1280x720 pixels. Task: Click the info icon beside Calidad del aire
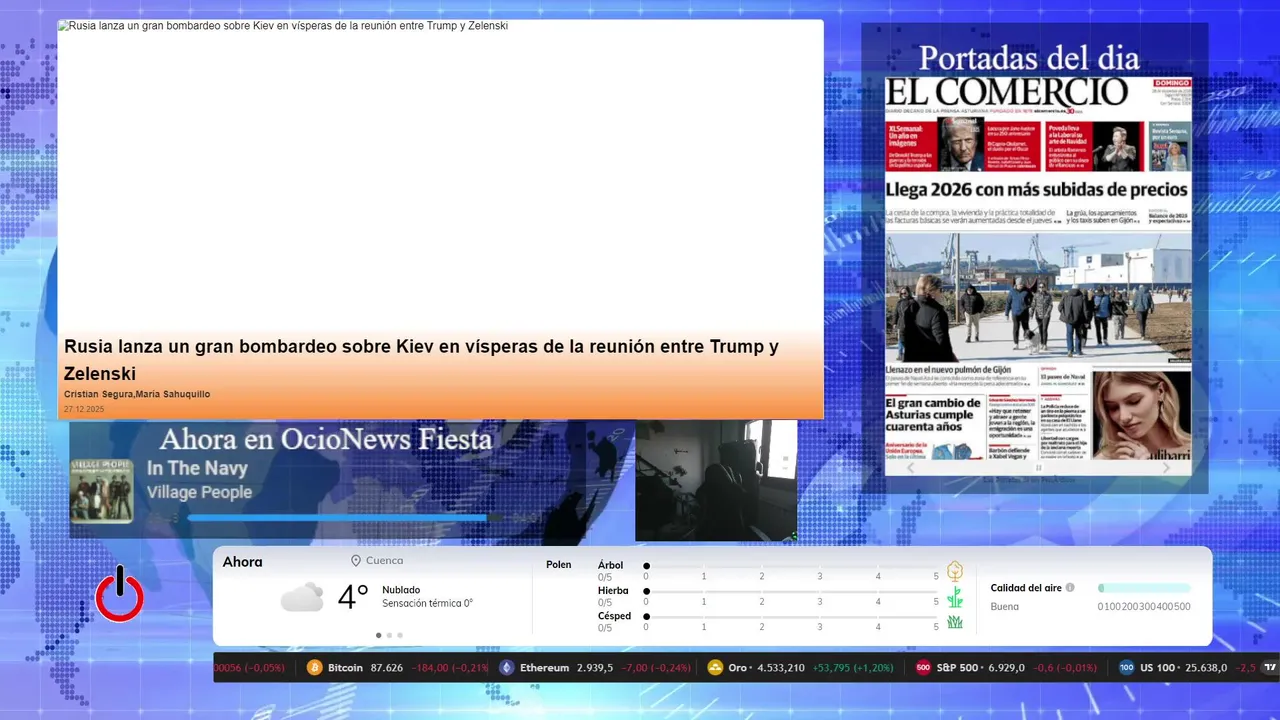click(1070, 588)
